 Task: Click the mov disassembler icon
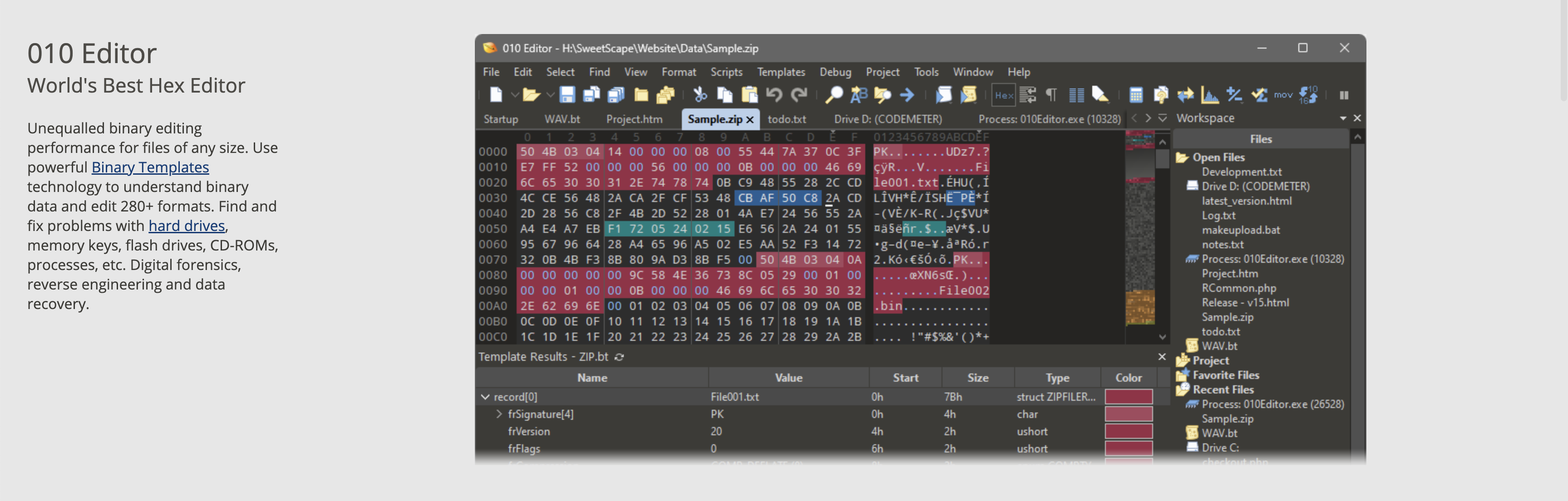(x=1283, y=95)
